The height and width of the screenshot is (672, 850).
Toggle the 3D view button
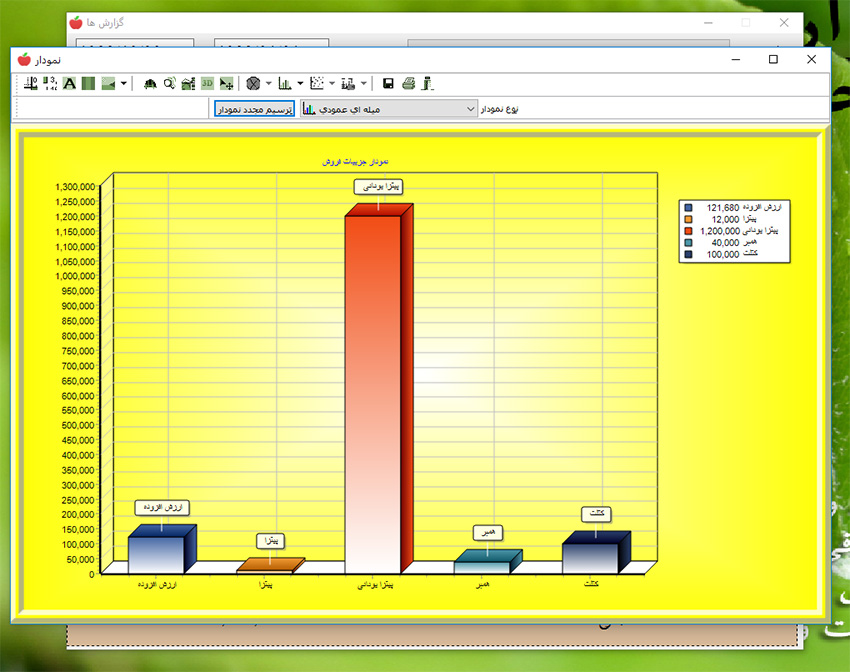(207, 84)
